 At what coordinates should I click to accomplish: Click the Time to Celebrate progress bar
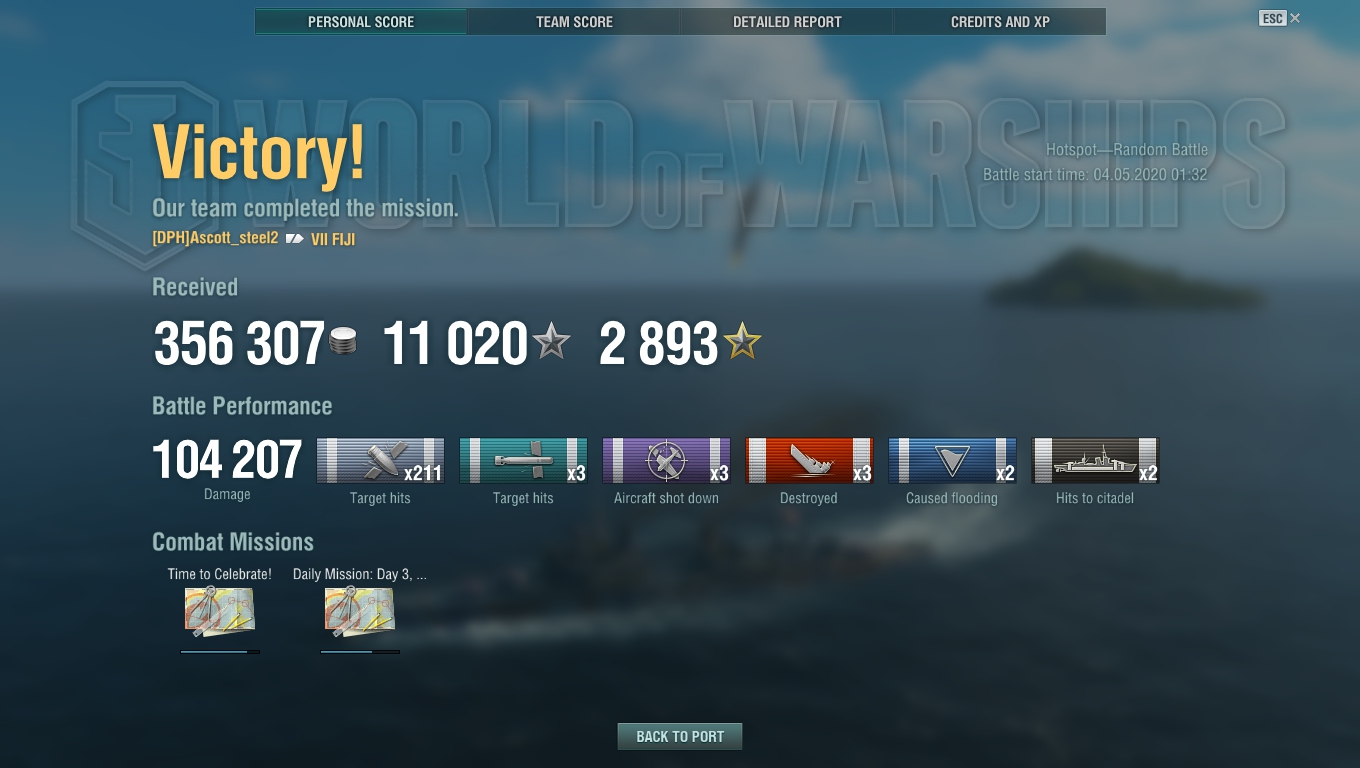(x=220, y=652)
